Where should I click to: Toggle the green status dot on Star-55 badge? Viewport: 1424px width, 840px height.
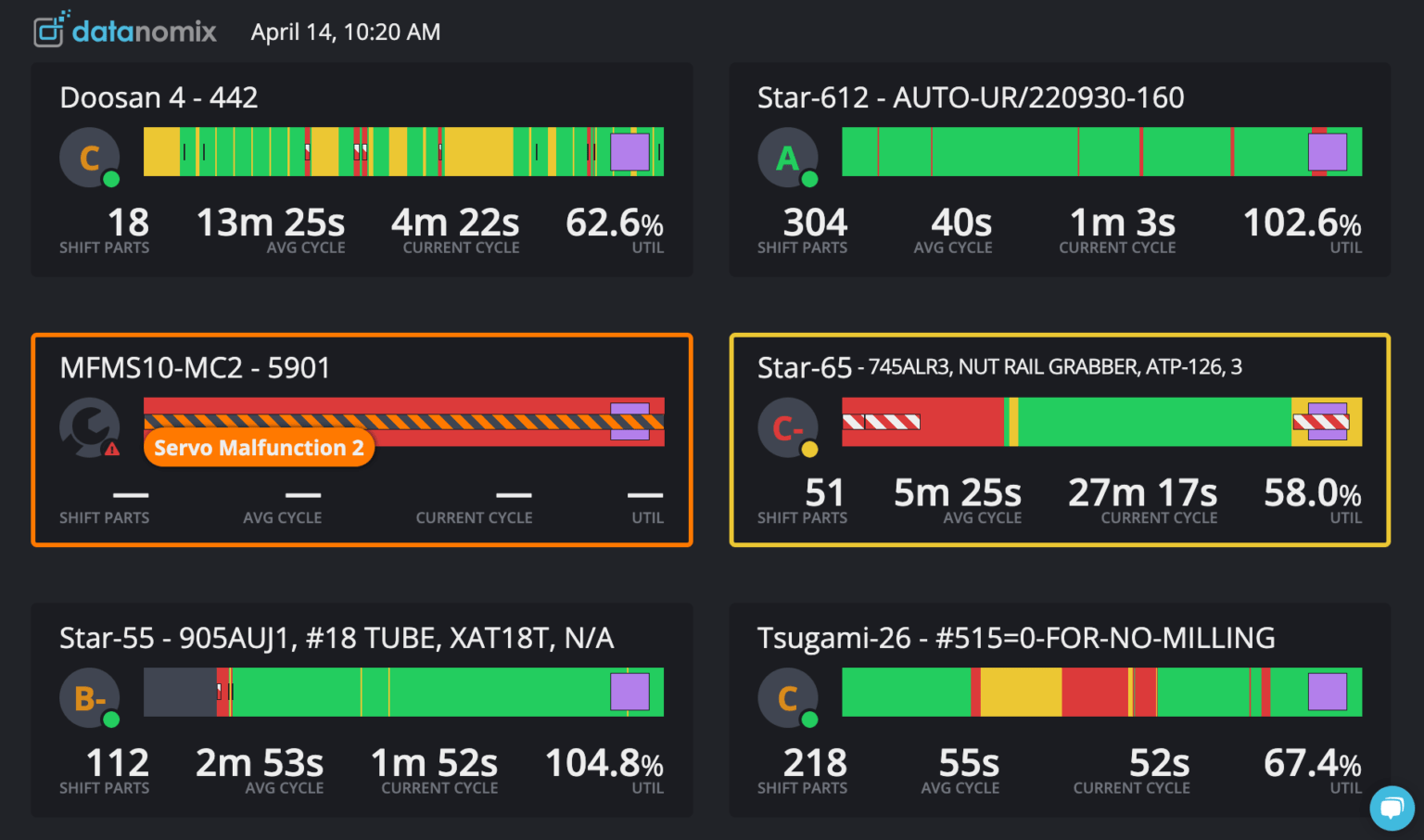(111, 719)
